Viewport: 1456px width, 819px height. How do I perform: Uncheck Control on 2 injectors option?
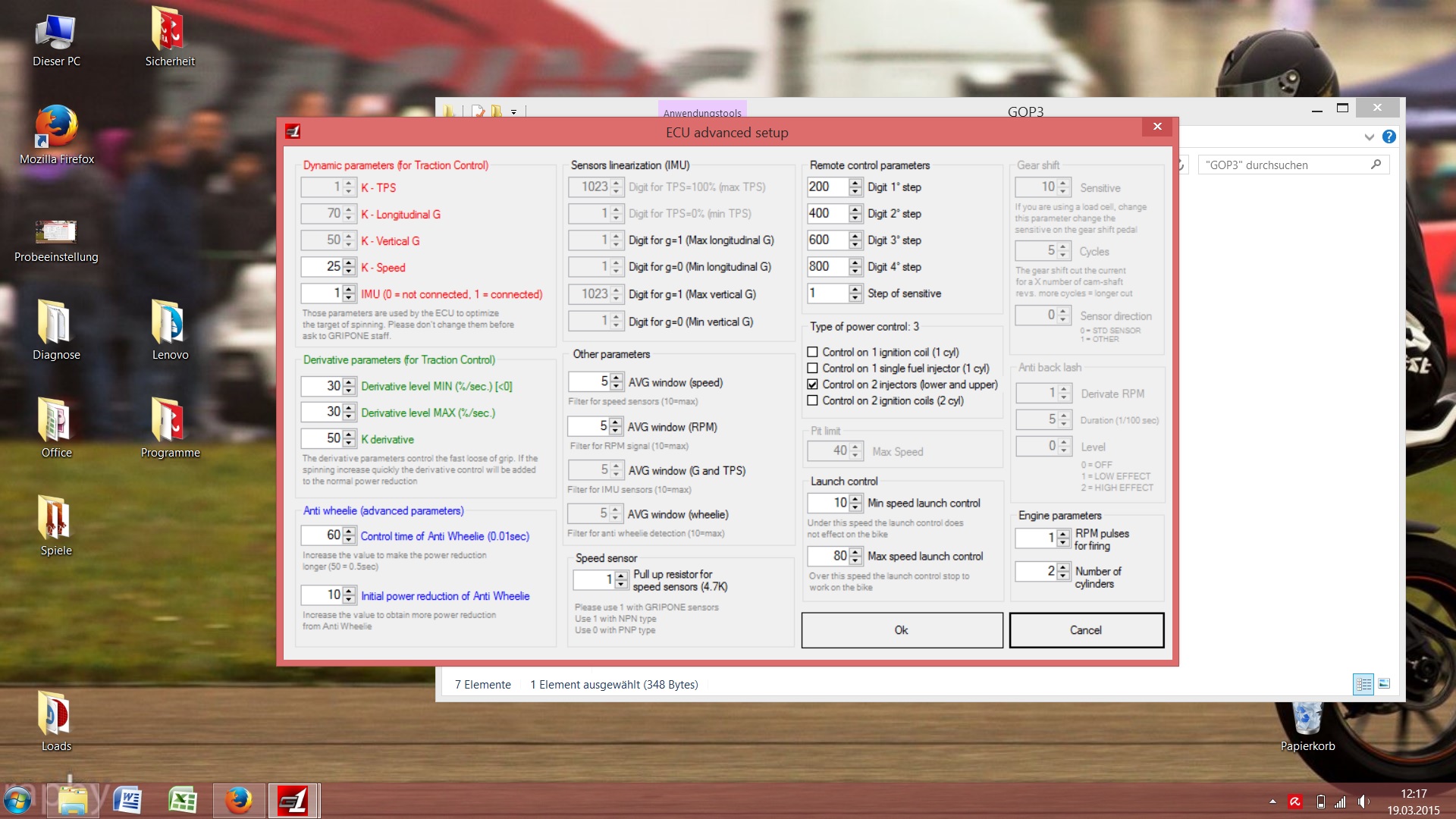pyautogui.click(x=812, y=384)
